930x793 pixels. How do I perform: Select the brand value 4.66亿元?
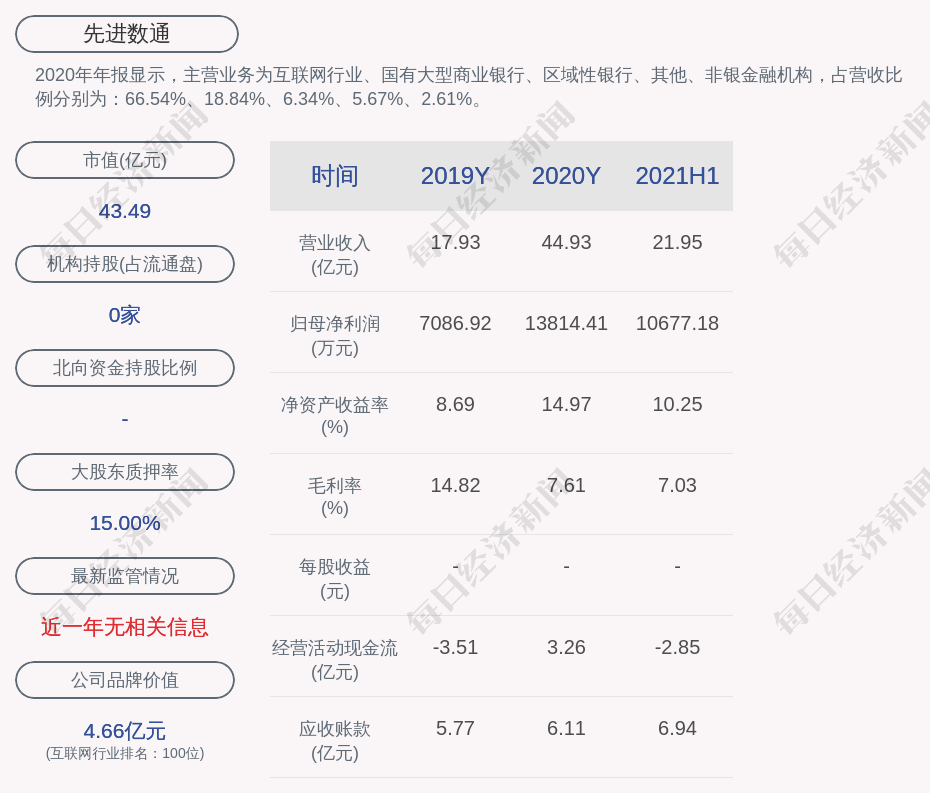tap(125, 731)
